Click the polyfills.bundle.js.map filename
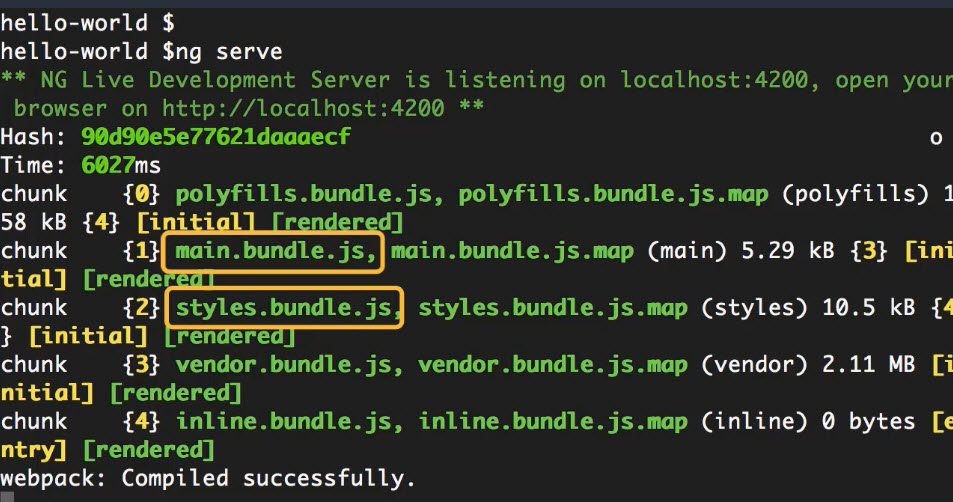This screenshot has width=953, height=502. tap(613, 194)
